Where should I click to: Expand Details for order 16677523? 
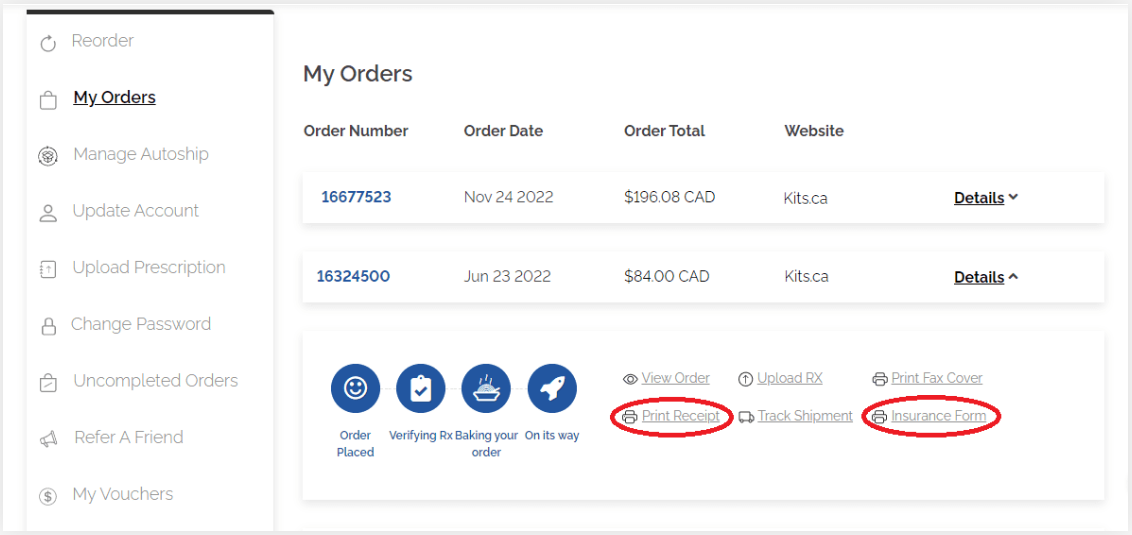click(x=985, y=198)
